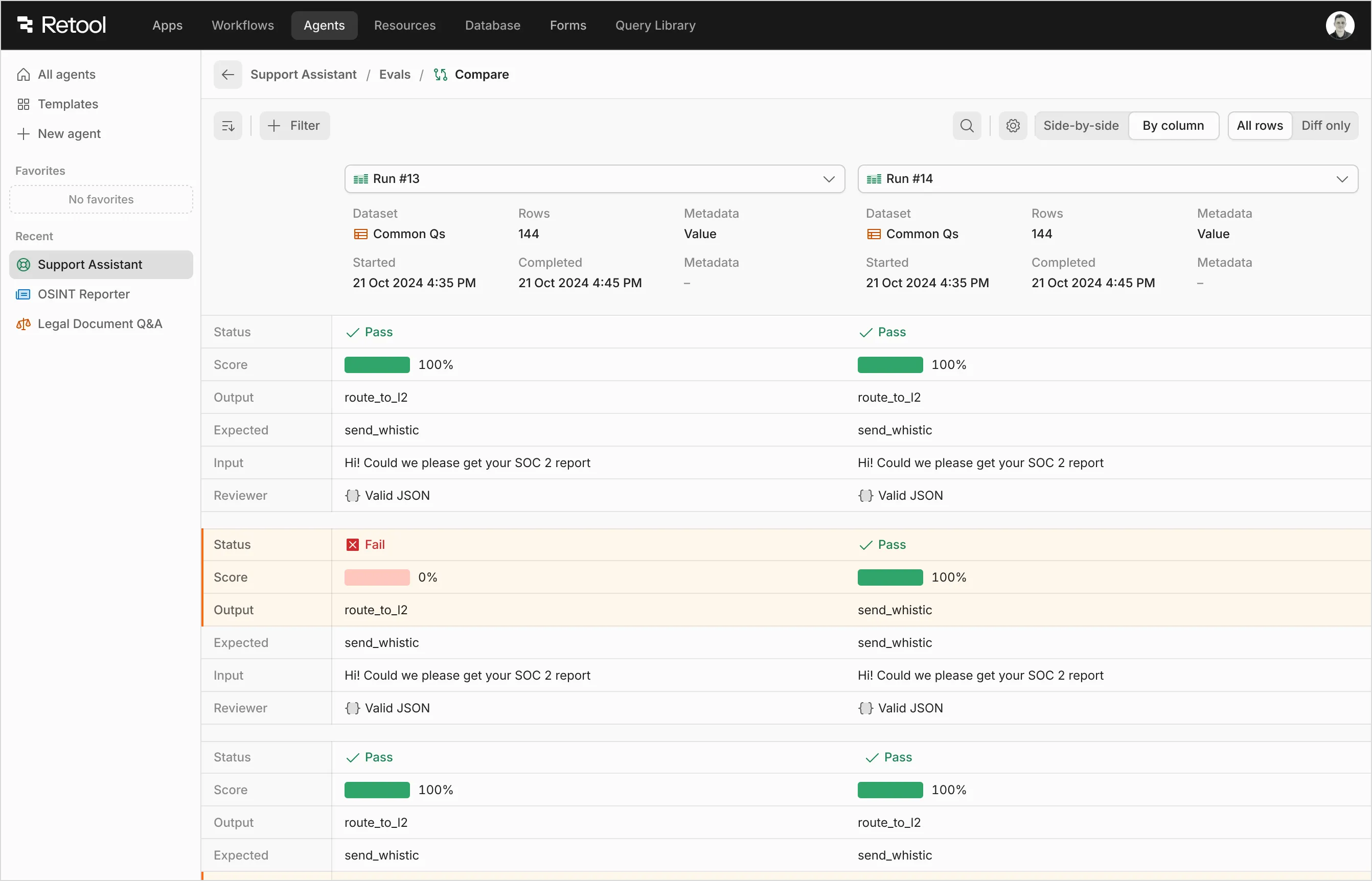Click the Legal Document Q&A scales icon
This screenshot has height=881, width=1372.
coord(23,324)
